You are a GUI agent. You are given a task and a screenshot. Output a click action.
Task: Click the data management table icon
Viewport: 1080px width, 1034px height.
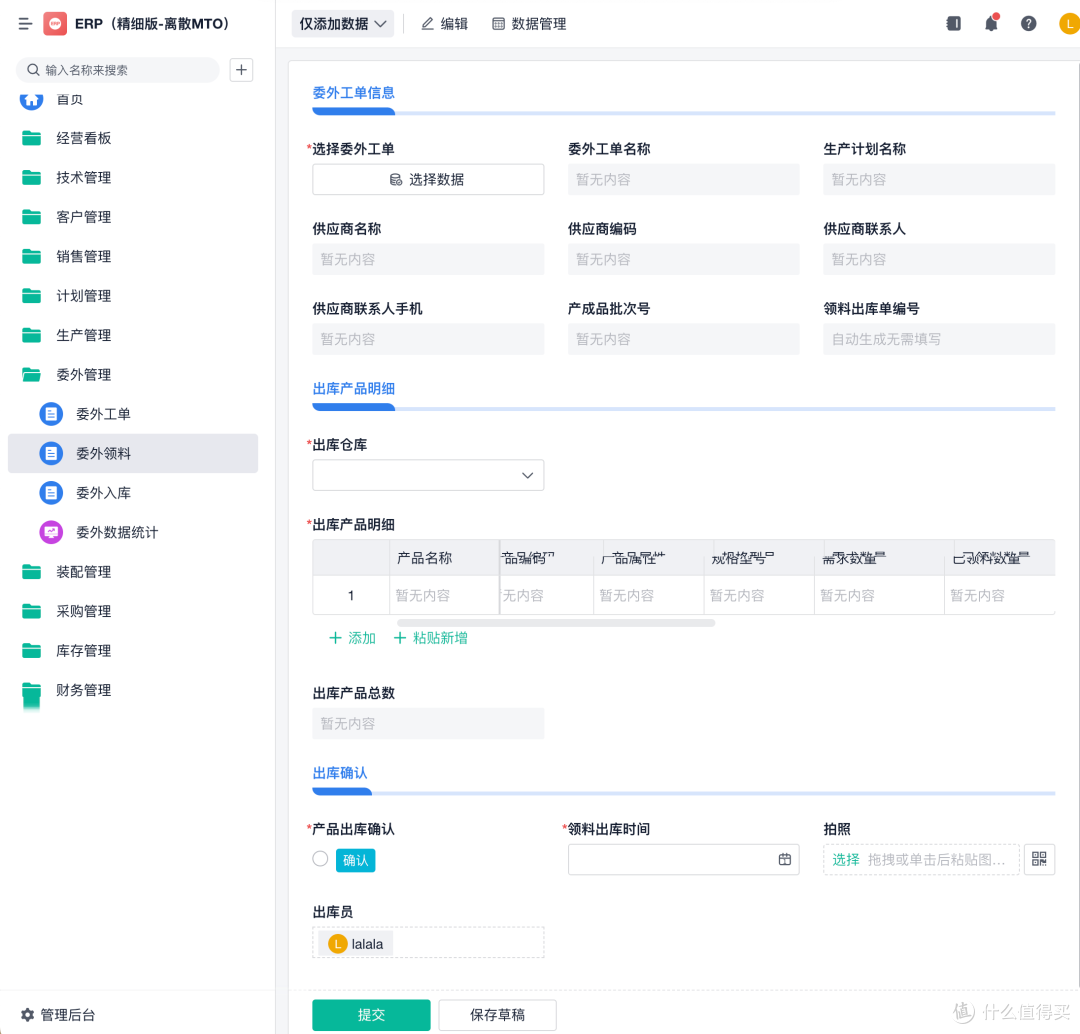499,24
